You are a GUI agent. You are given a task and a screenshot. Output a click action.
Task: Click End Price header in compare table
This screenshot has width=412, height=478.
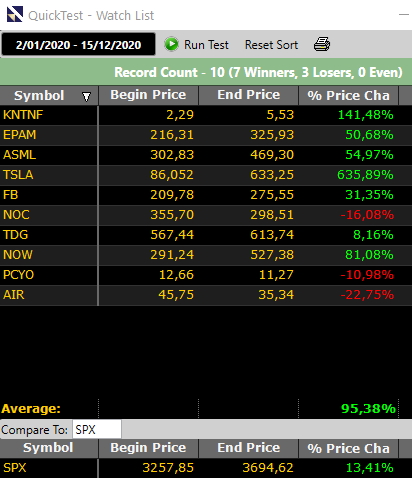click(x=248, y=448)
